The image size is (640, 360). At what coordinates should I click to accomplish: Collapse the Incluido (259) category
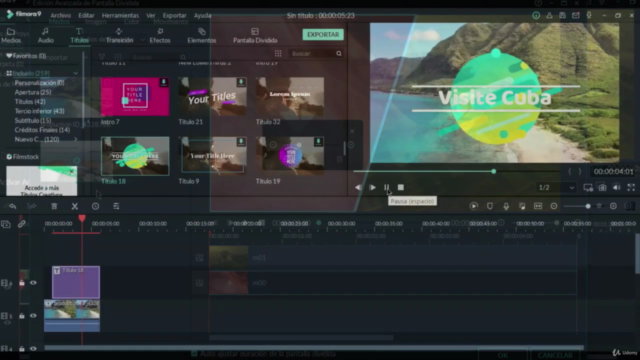[x=76, y=73]
